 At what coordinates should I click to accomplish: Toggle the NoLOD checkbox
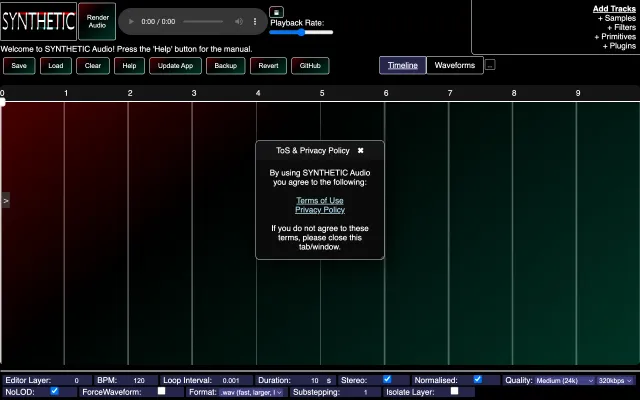pos(54,391)
